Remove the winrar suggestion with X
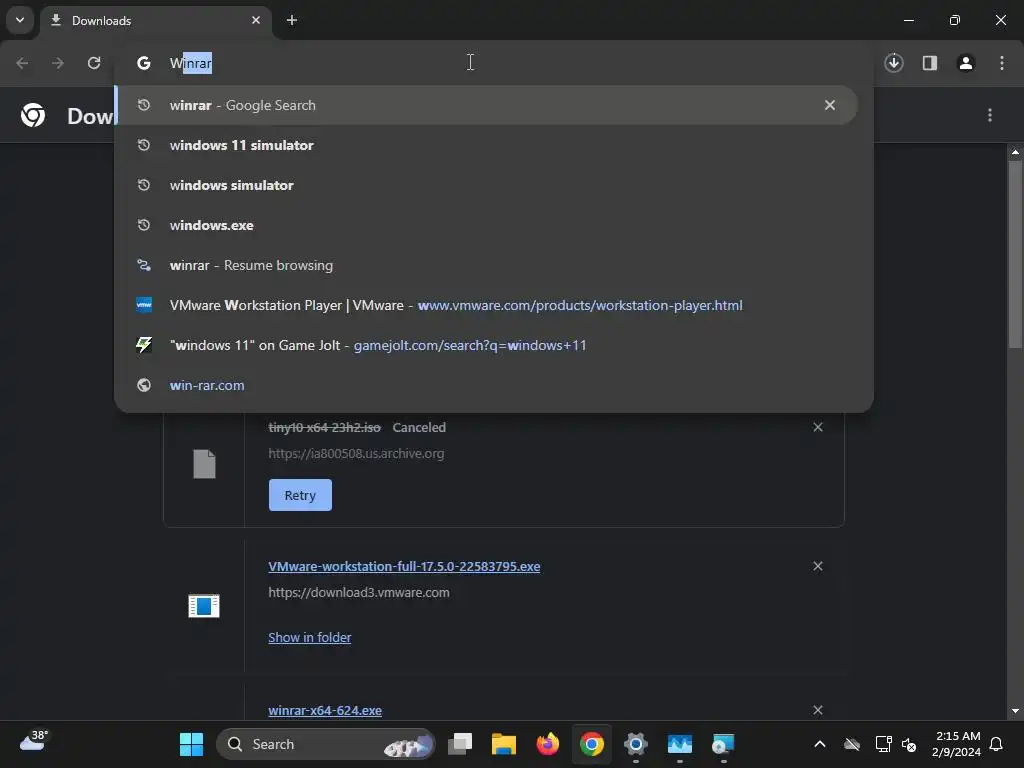 [x=829, y=105]
